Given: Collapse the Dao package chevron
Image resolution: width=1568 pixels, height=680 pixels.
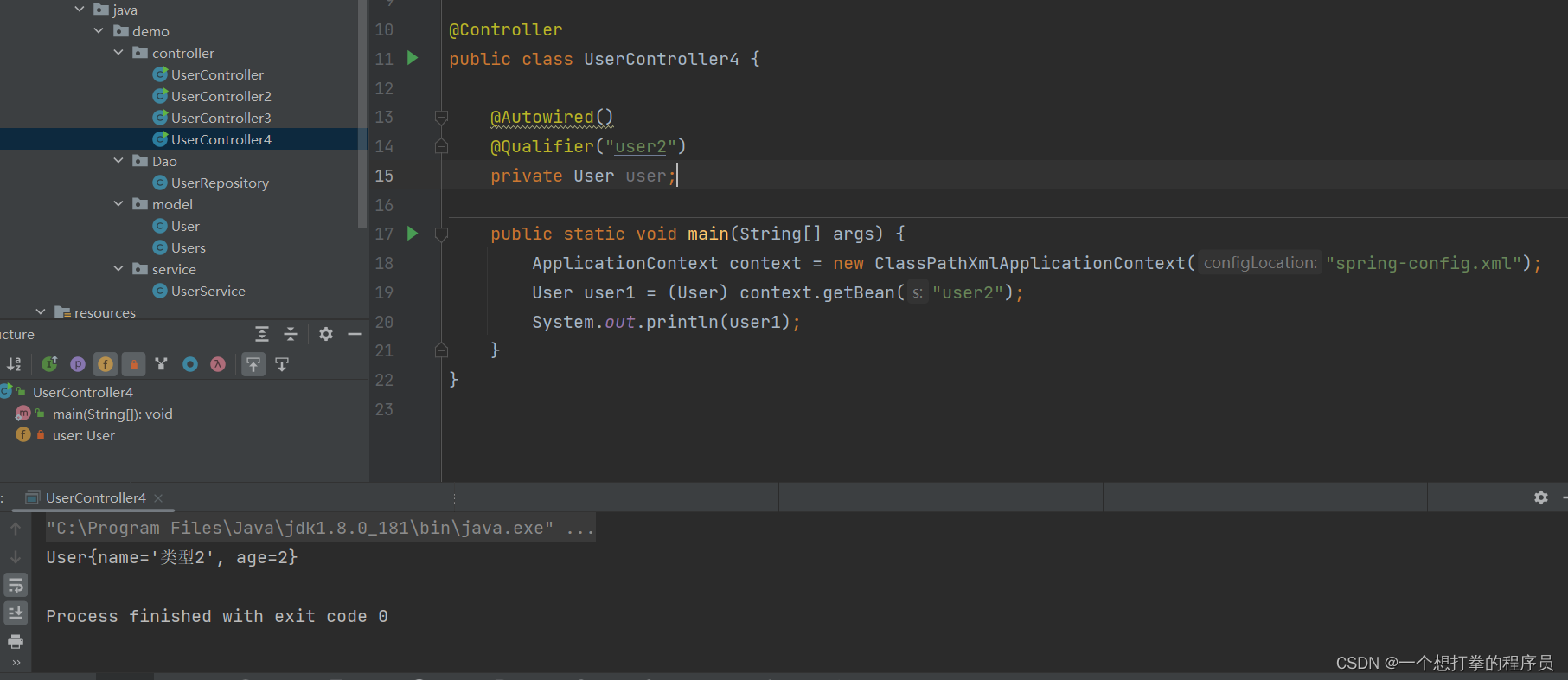Looking at the screenshot, I should (x=118, y=161).
